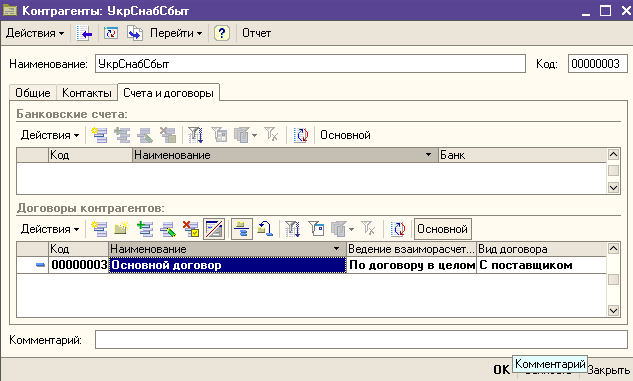Open the Перейти dropdown menu
Viewport: 633px width, 381px height.
176,33
